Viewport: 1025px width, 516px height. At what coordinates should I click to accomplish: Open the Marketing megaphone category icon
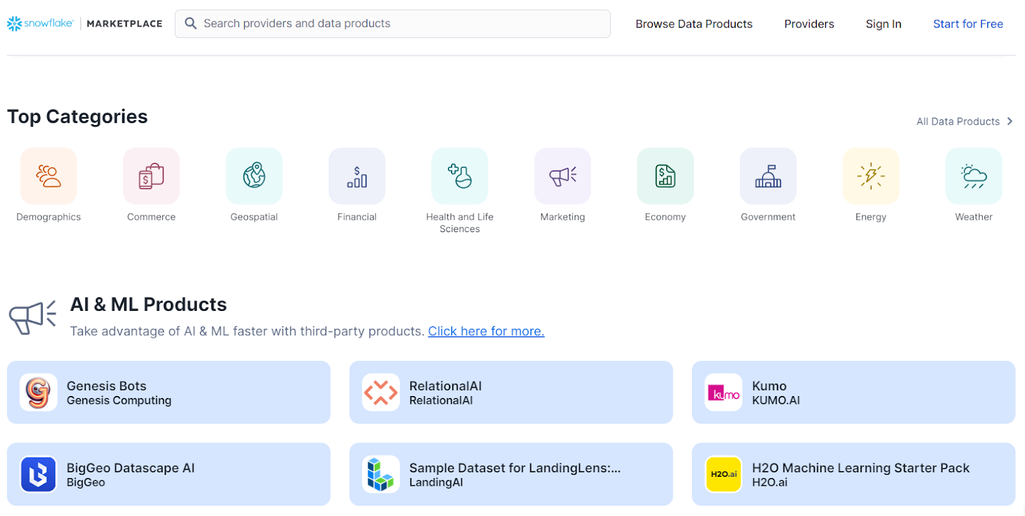pos(562,176)
